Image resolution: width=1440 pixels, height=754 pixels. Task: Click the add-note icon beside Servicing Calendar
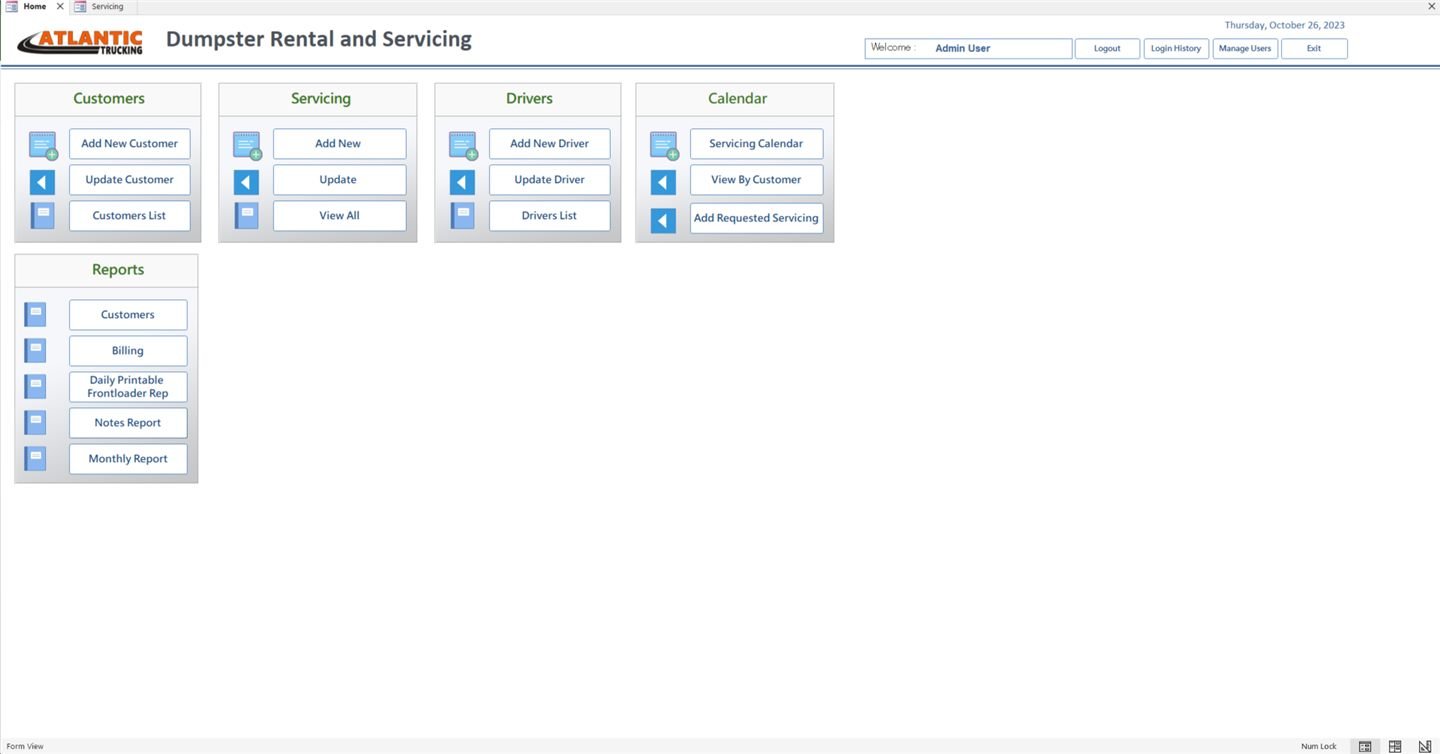pyautogui.click(x=664, y=146)
